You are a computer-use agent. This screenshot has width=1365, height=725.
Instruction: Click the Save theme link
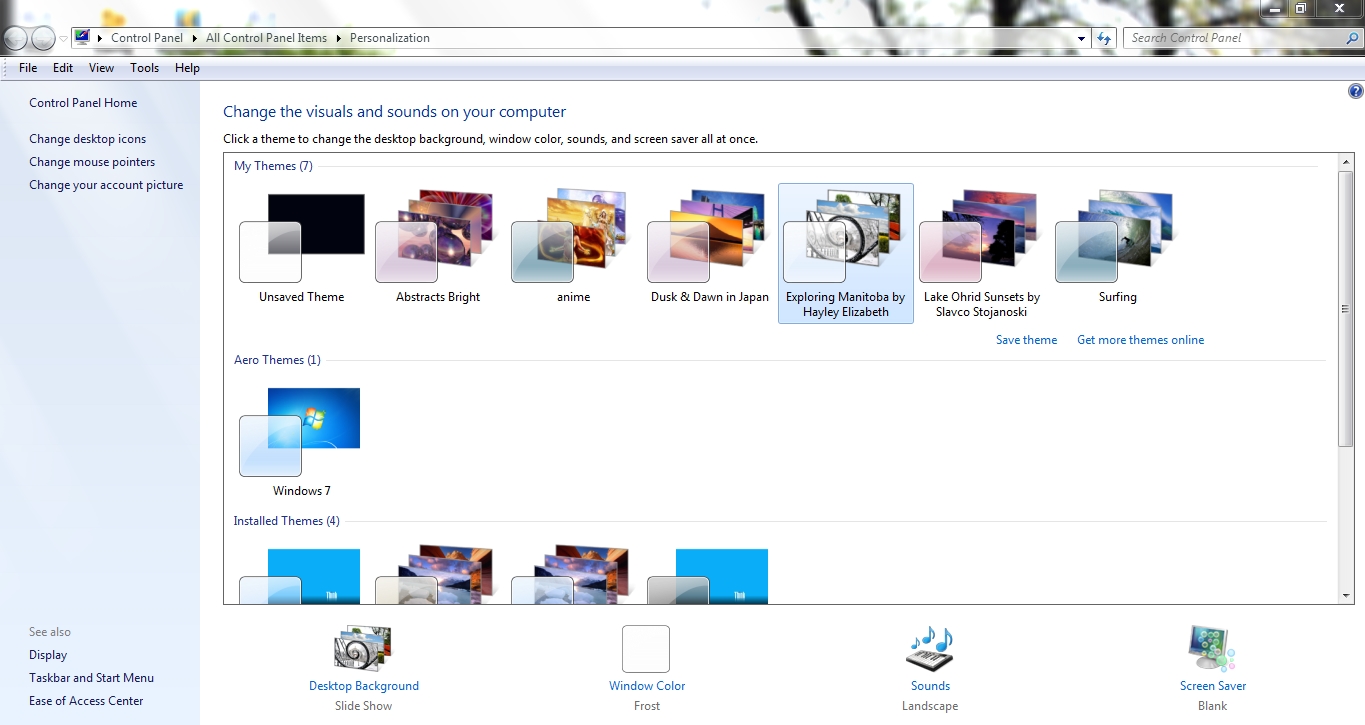[x=1026, y=340]
